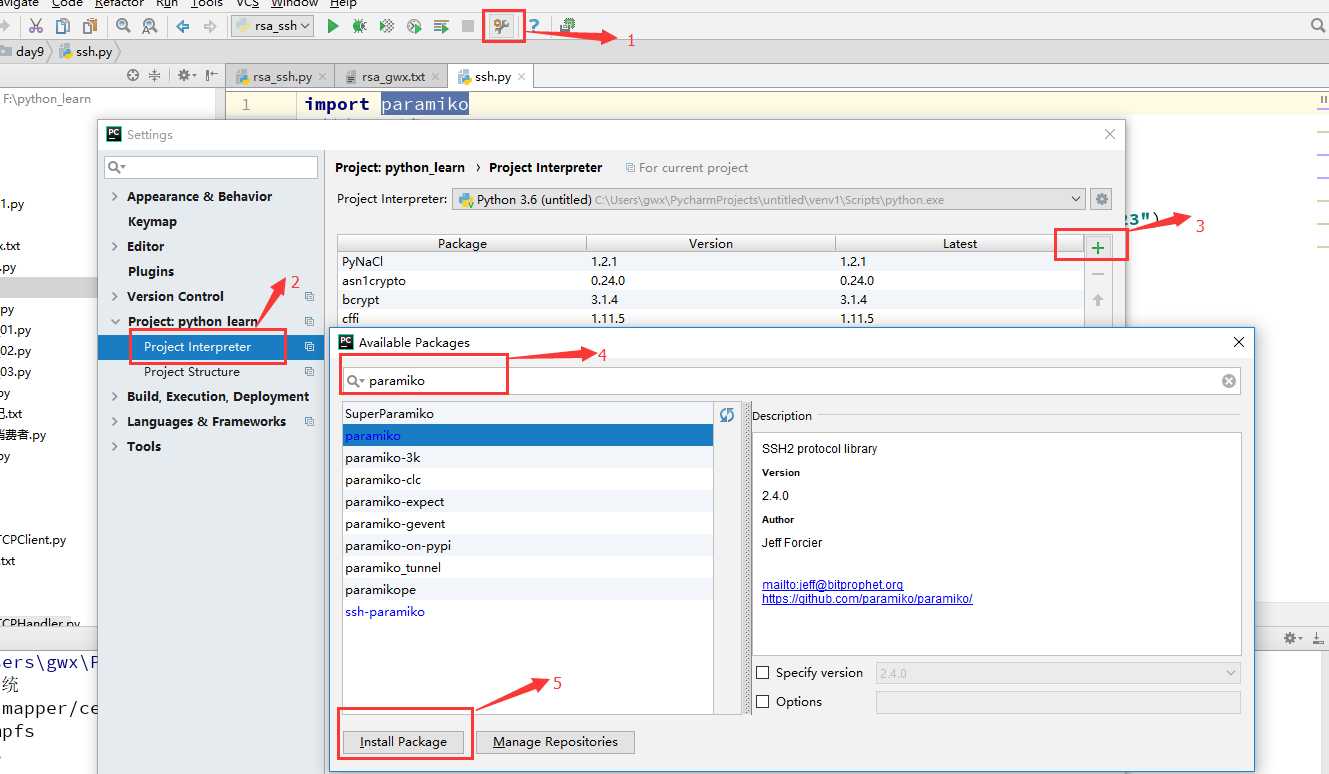Hide the Project tool window
1329x774 pixels.
211,75
